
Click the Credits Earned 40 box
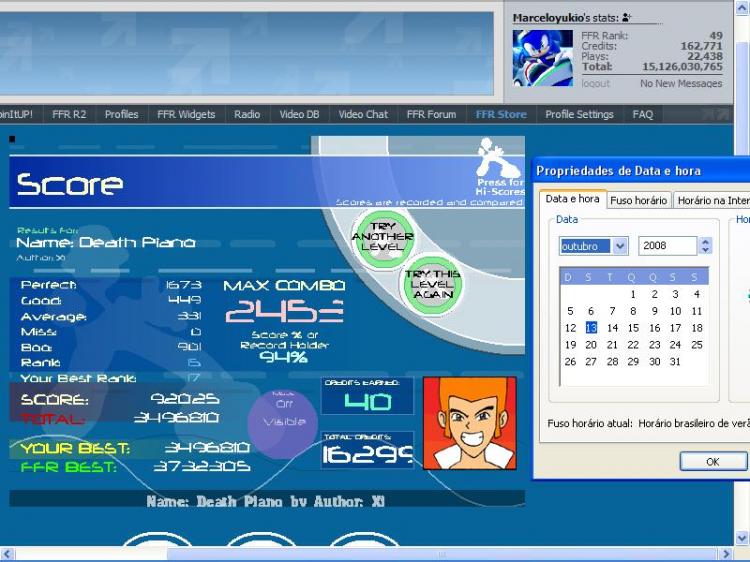click(367, 396)
